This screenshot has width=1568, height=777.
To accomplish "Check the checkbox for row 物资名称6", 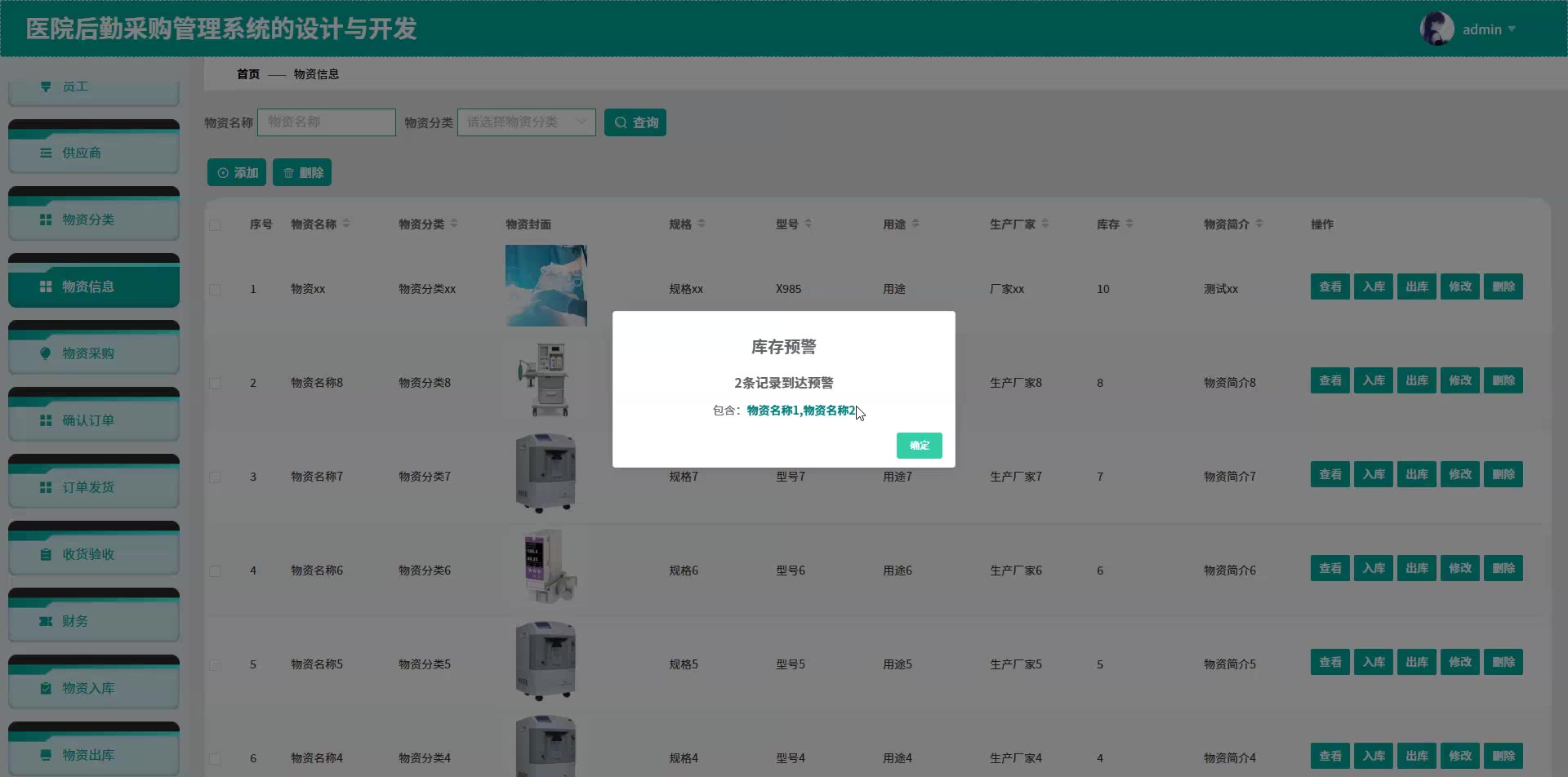I will [215, 571].
